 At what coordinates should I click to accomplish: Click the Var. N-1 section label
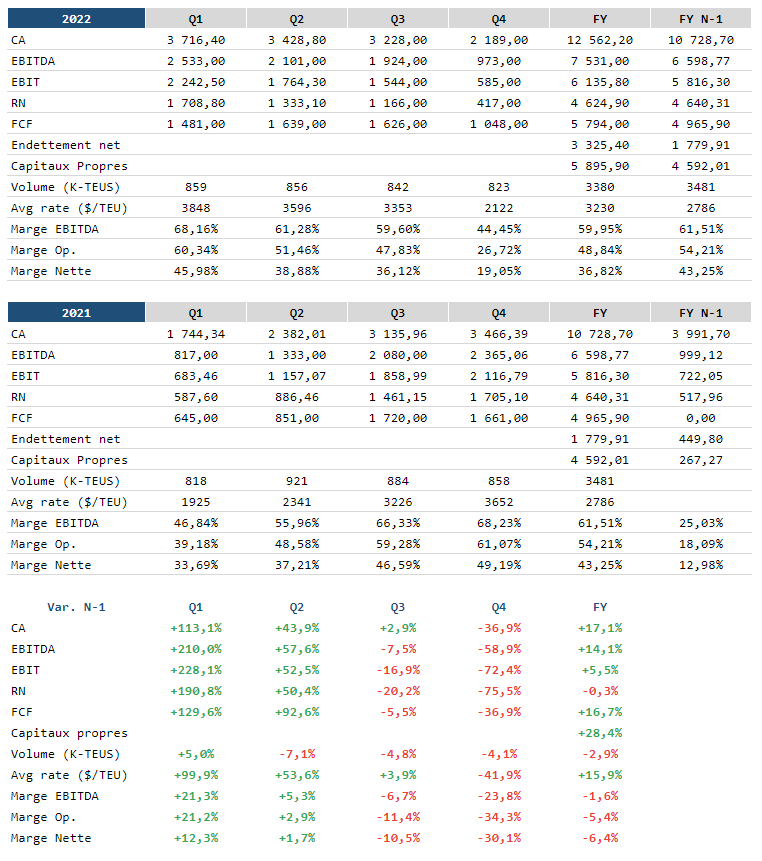tap(76, 607)
